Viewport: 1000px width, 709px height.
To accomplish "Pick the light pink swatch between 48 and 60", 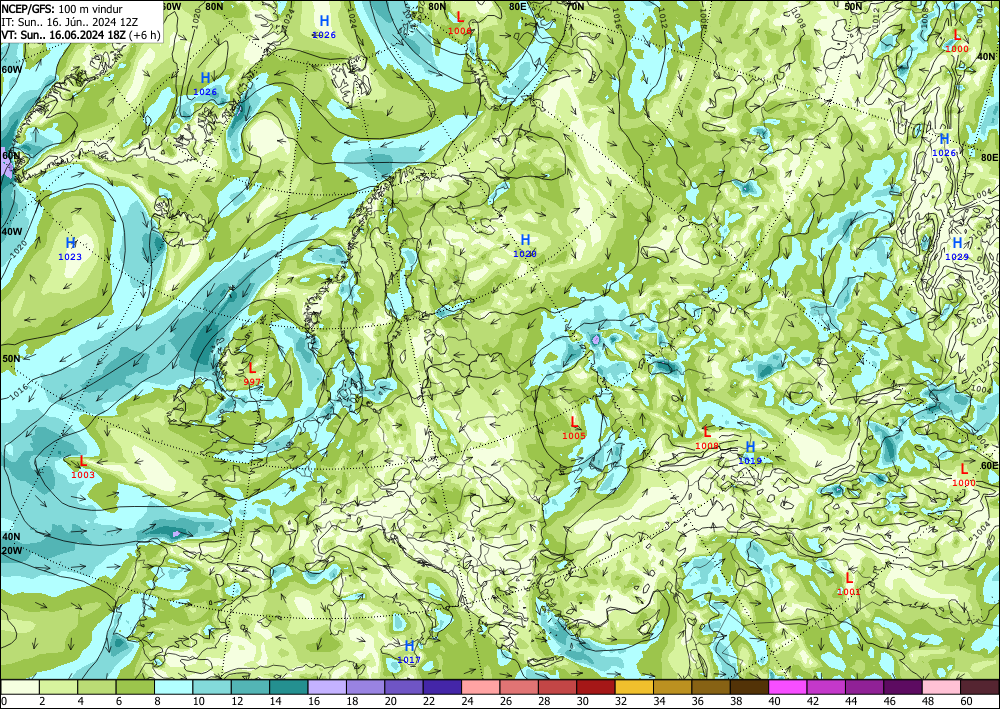I will click(941, 687).
